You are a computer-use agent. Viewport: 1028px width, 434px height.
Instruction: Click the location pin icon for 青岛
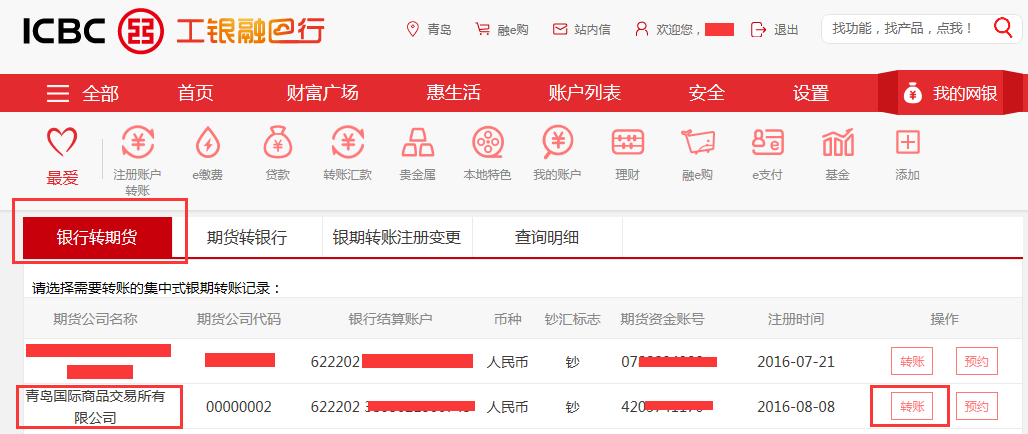click(x=412, y=30)
